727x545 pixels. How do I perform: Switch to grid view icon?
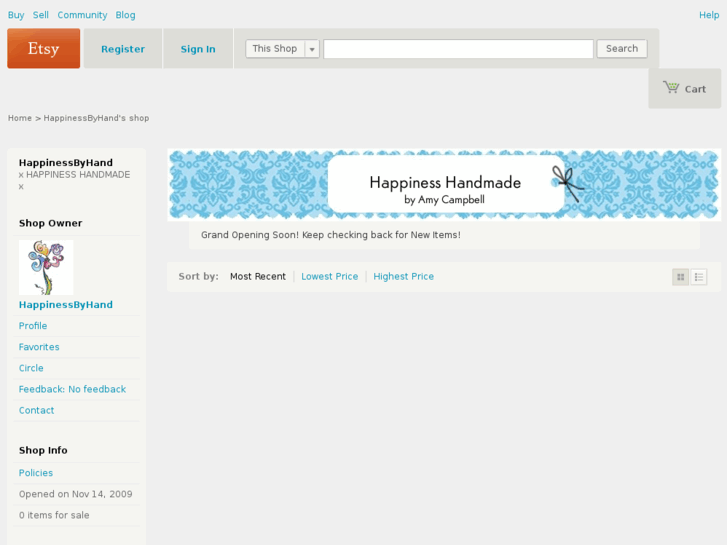pyautogui.click(x=680, y=277)
